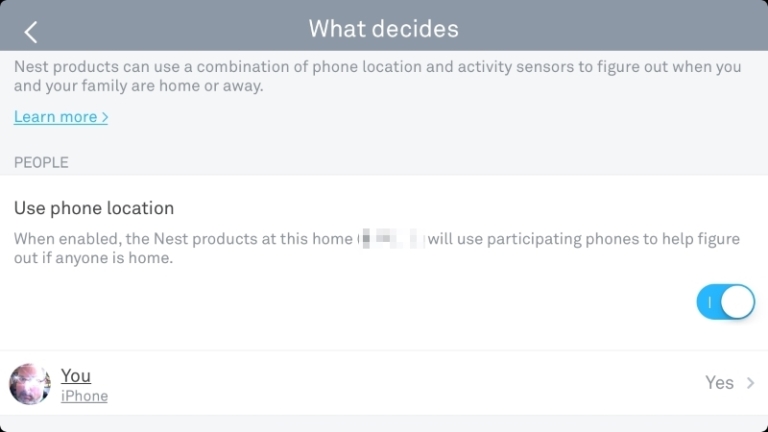
Task: Click the chevron after Learn more
Action: tap(104, 118)
